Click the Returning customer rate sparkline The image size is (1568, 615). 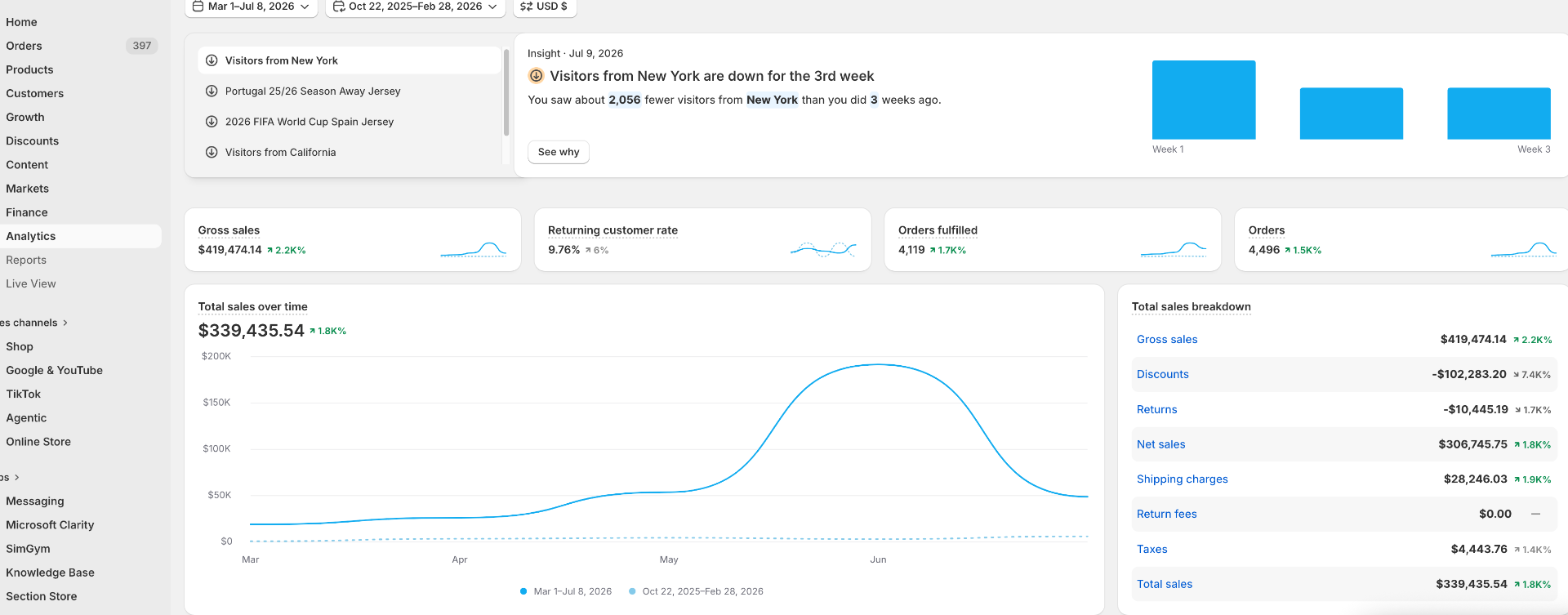pos(823,250)
